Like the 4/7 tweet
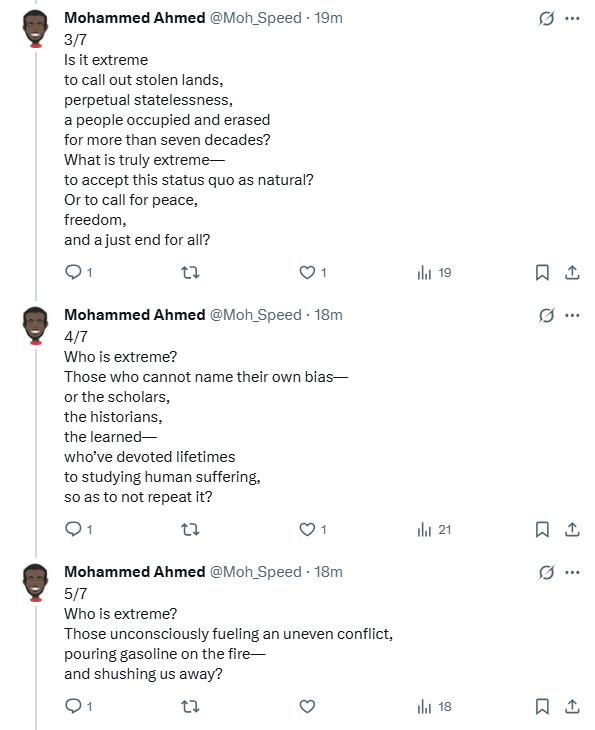 click(312, 529)
